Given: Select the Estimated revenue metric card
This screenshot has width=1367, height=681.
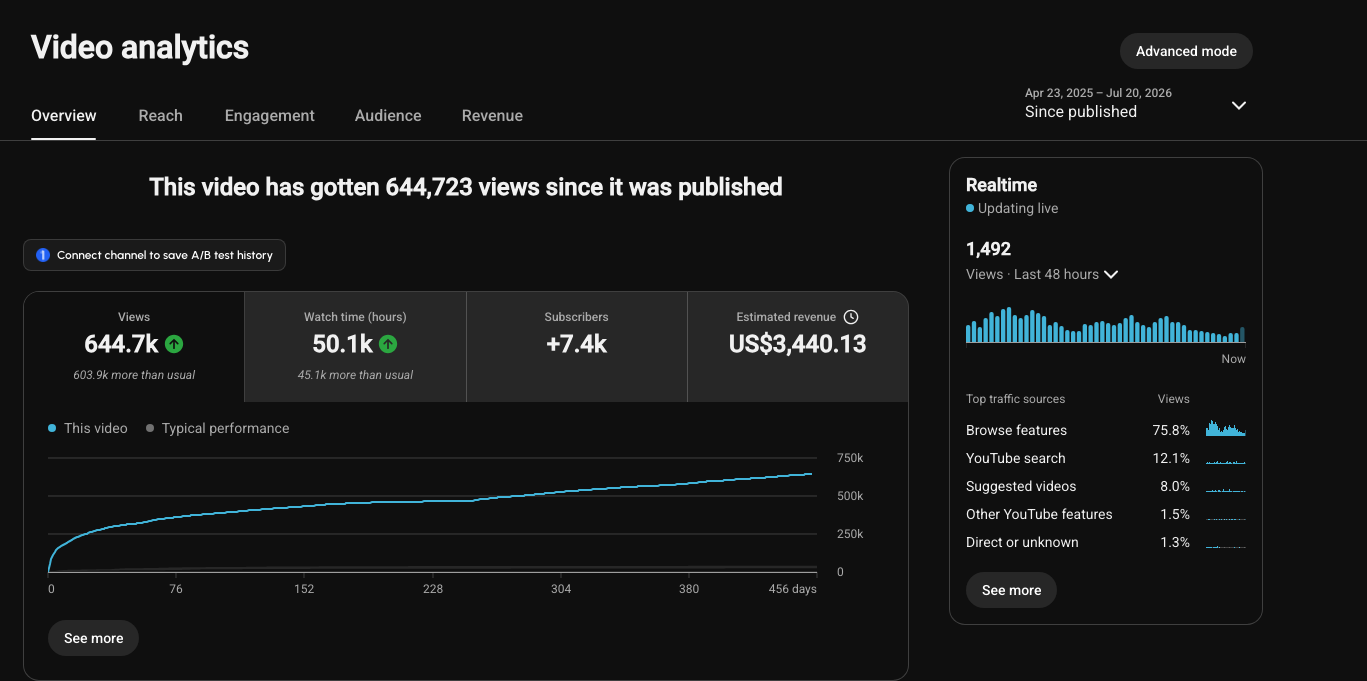Looking at the screenshot, I should (798, 347).
